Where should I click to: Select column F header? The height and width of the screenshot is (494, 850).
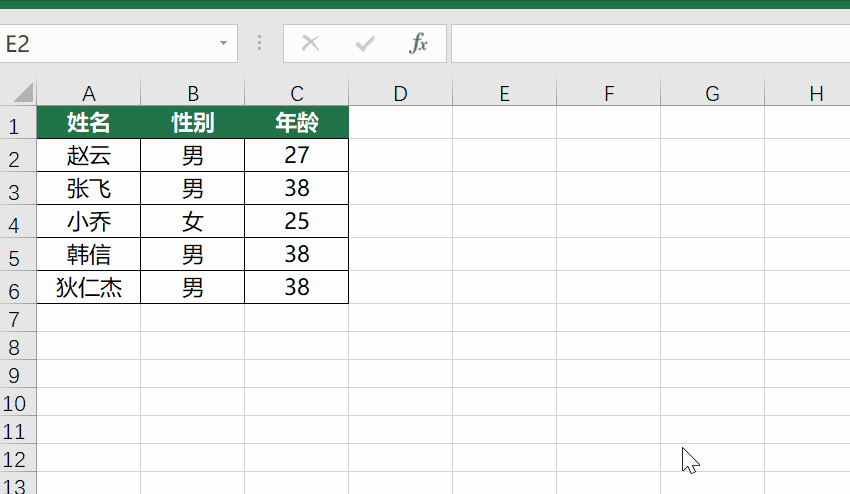click(x=609, y=93)
